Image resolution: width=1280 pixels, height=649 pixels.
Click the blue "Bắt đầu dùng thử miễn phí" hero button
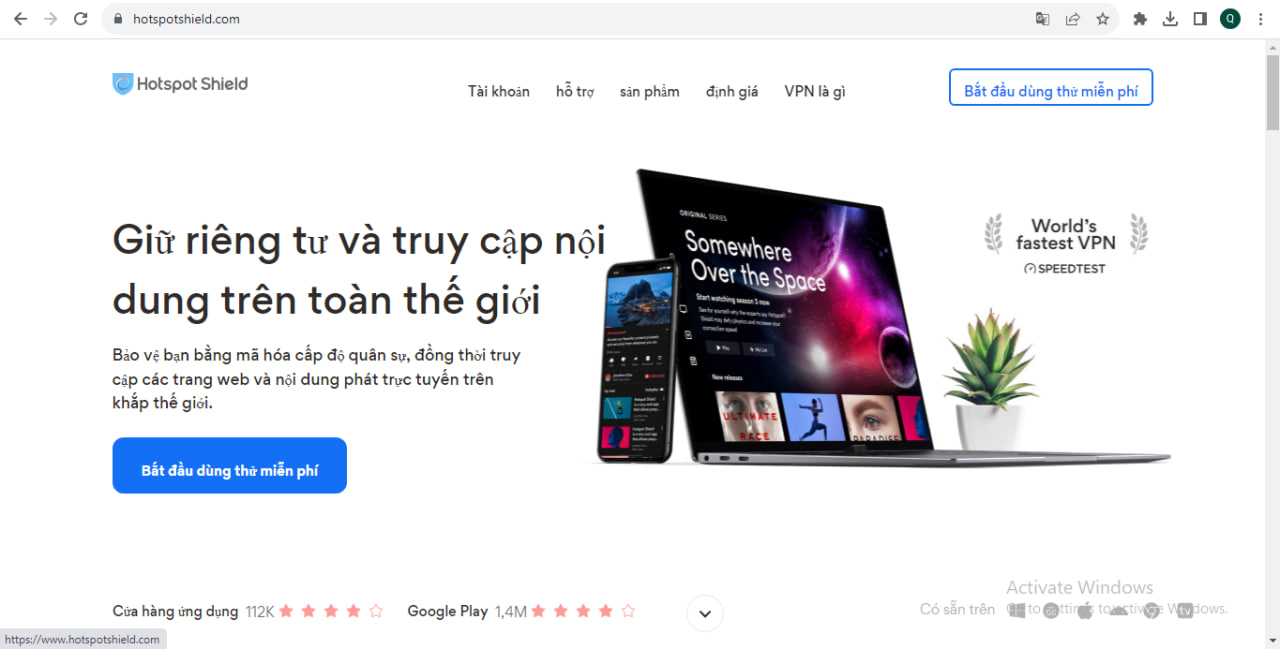(x=230, y=466)
